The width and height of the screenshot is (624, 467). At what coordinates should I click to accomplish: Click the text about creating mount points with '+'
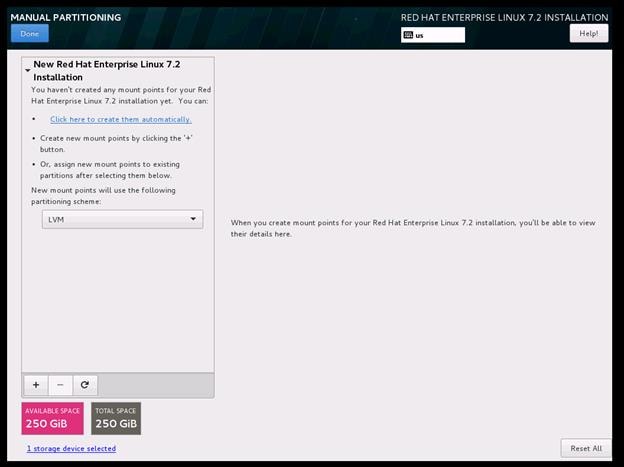pos(116,144)
